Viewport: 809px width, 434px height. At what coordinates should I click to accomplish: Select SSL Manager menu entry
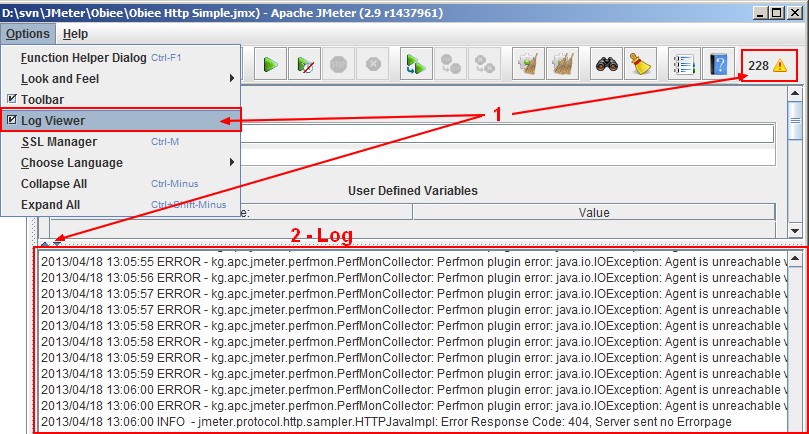click(59, 141)
